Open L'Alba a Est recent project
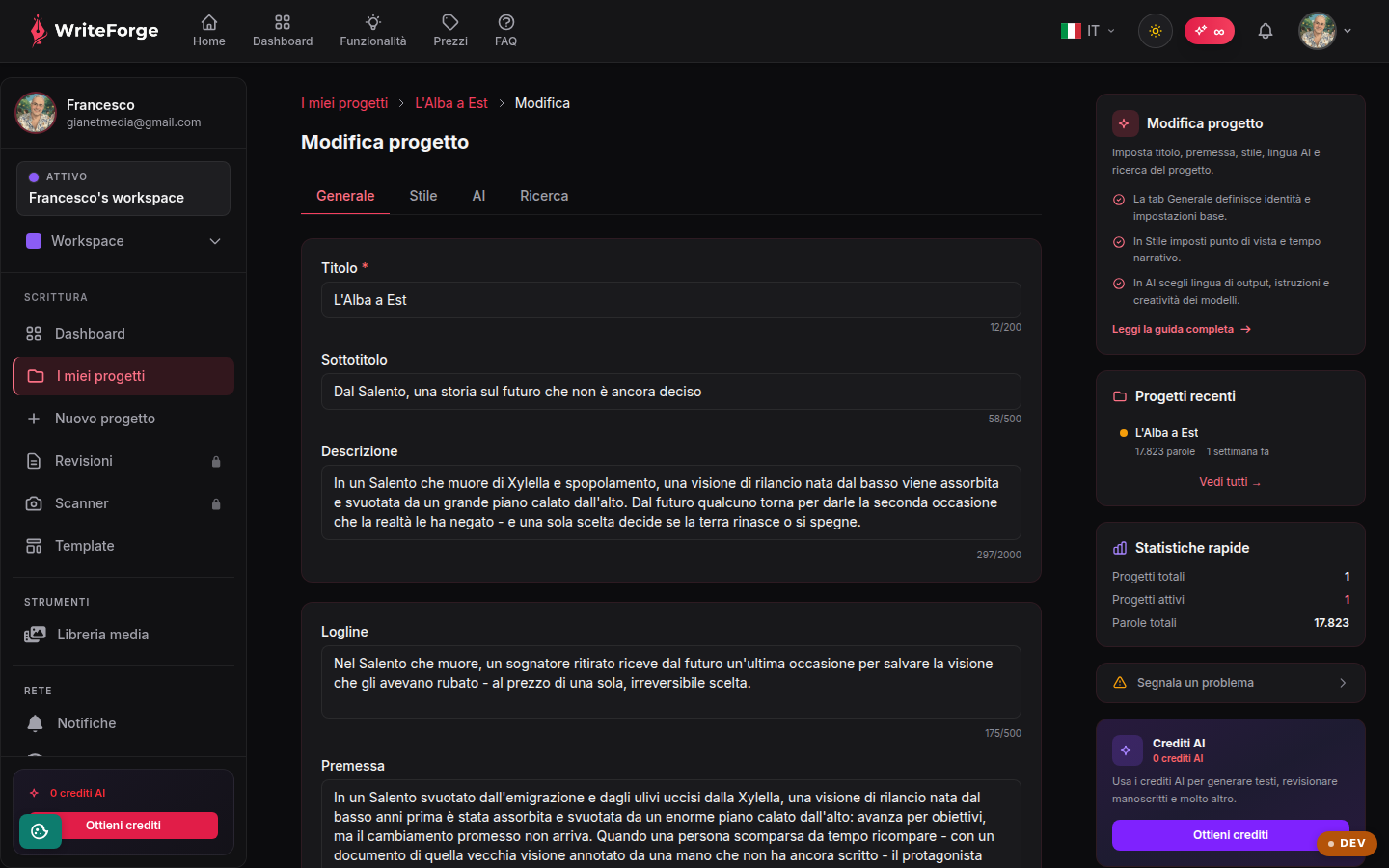The image size is (1389, 868). tap(1231, 442)
